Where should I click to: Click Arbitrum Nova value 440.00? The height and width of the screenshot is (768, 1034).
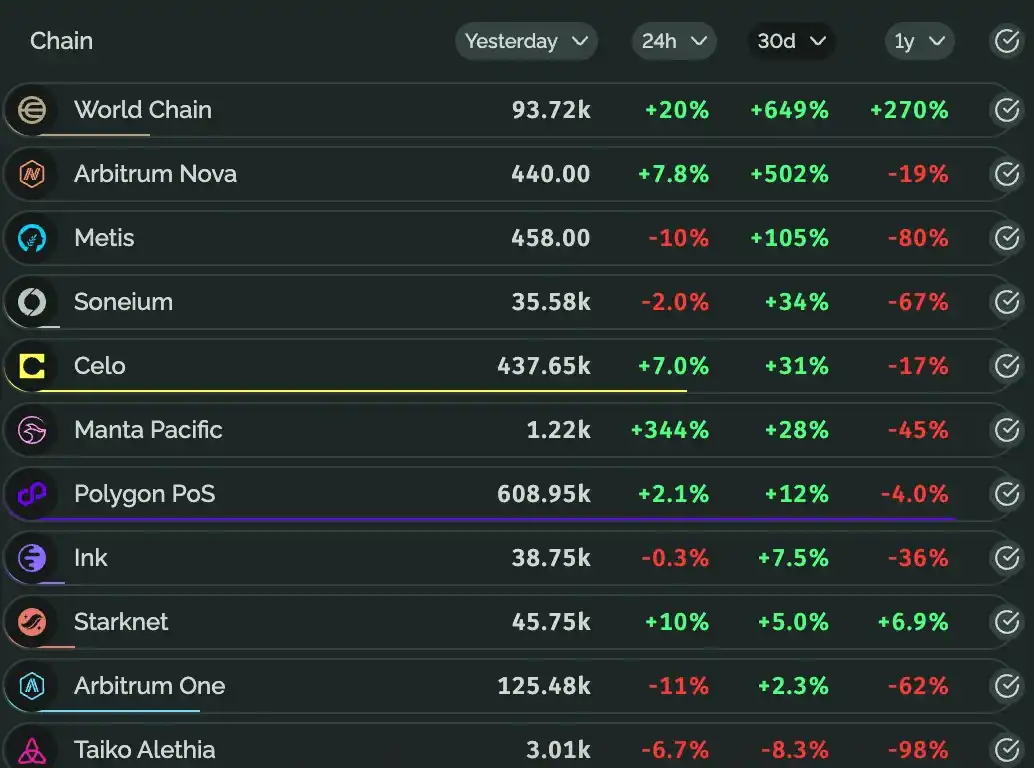click(x=551, y=173)
